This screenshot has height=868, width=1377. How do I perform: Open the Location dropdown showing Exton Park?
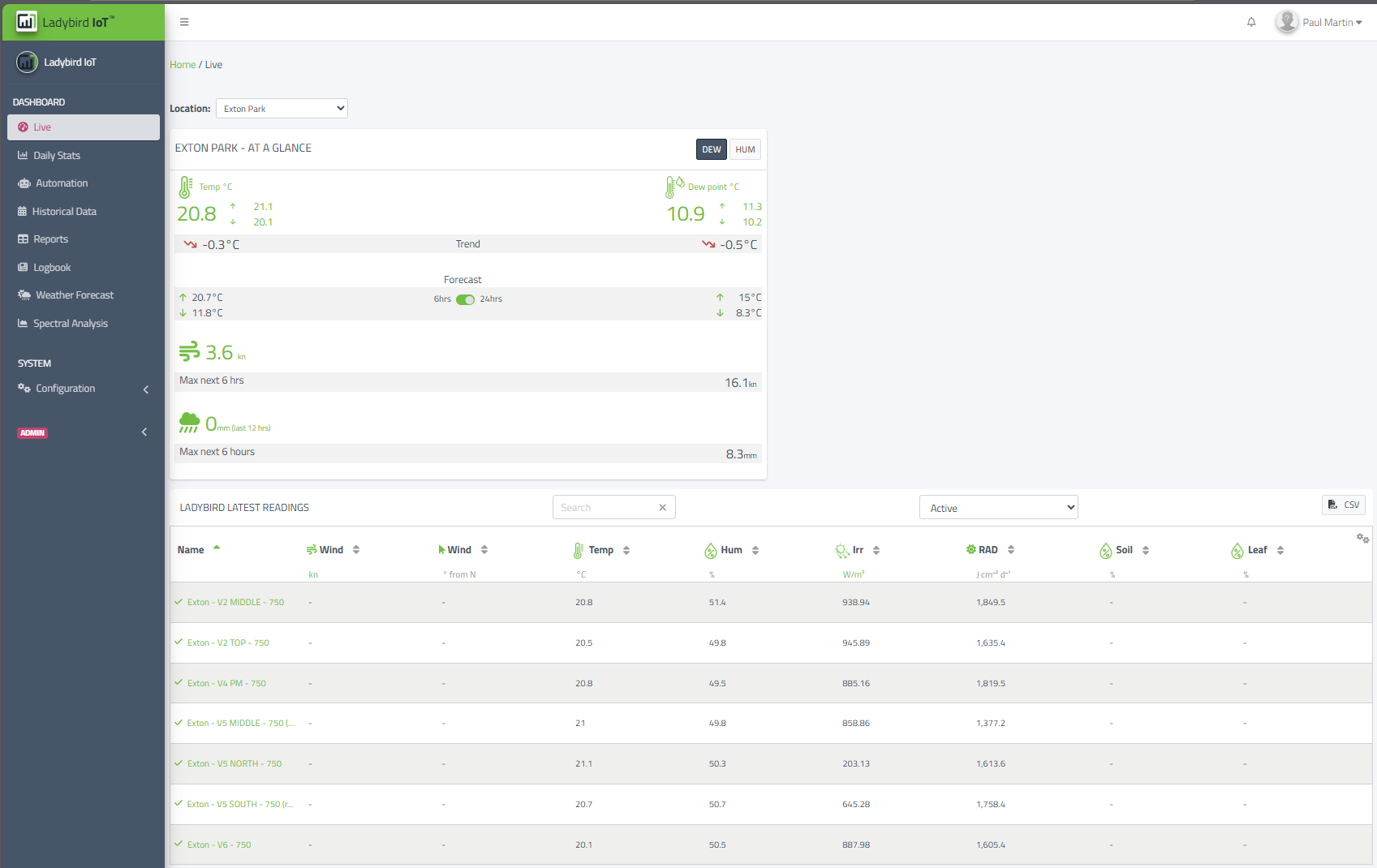[x=282, y=109]
